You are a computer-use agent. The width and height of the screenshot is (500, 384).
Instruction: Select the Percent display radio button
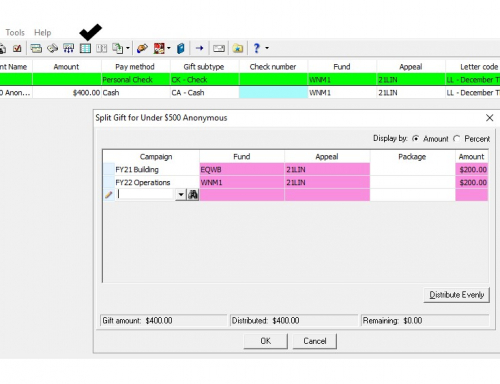(457, 139)
